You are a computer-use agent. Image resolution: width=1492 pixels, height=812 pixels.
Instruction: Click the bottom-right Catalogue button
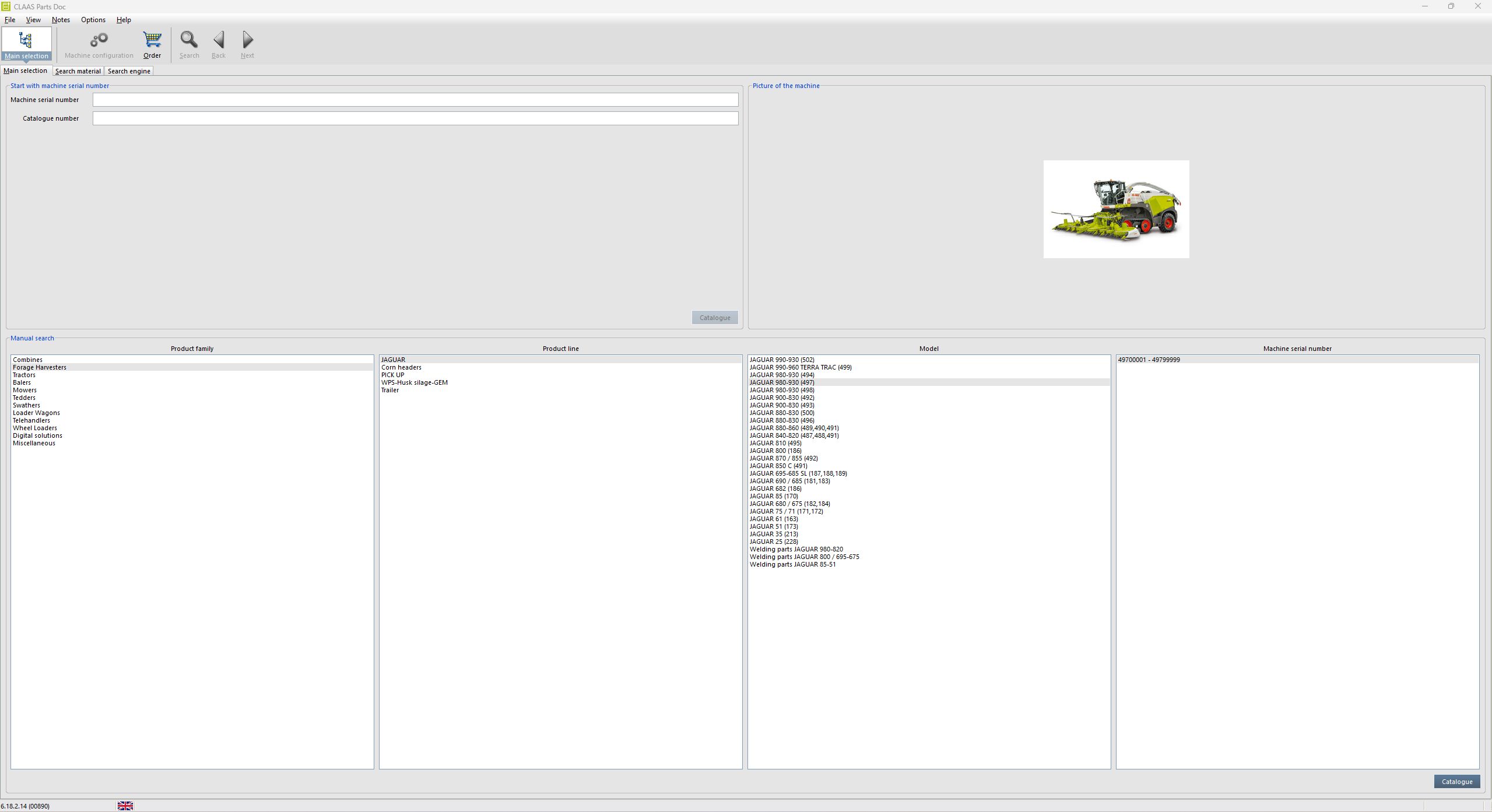pos(1456,781)
